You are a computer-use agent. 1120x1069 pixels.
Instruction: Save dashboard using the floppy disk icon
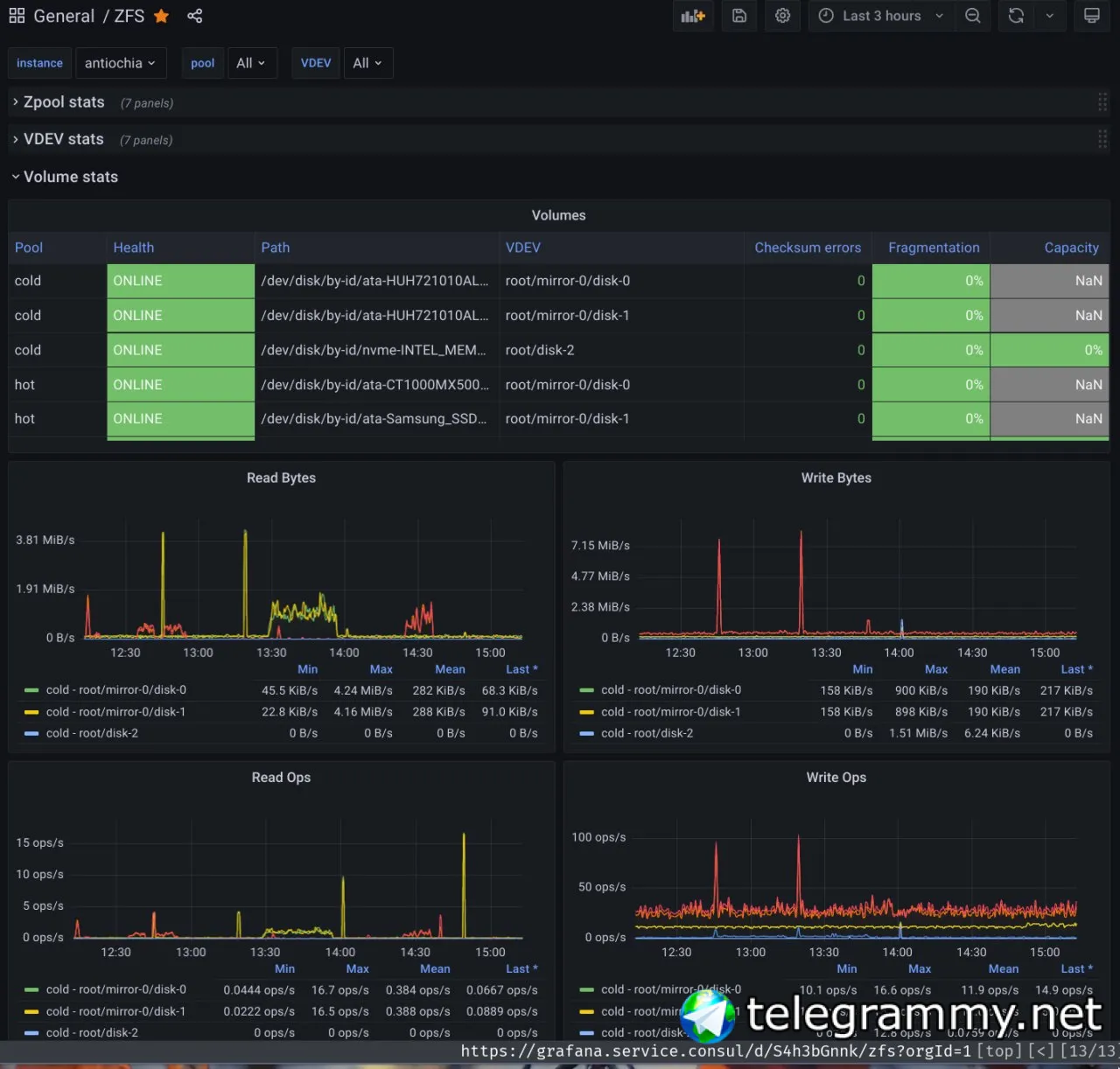pos(739,16)
